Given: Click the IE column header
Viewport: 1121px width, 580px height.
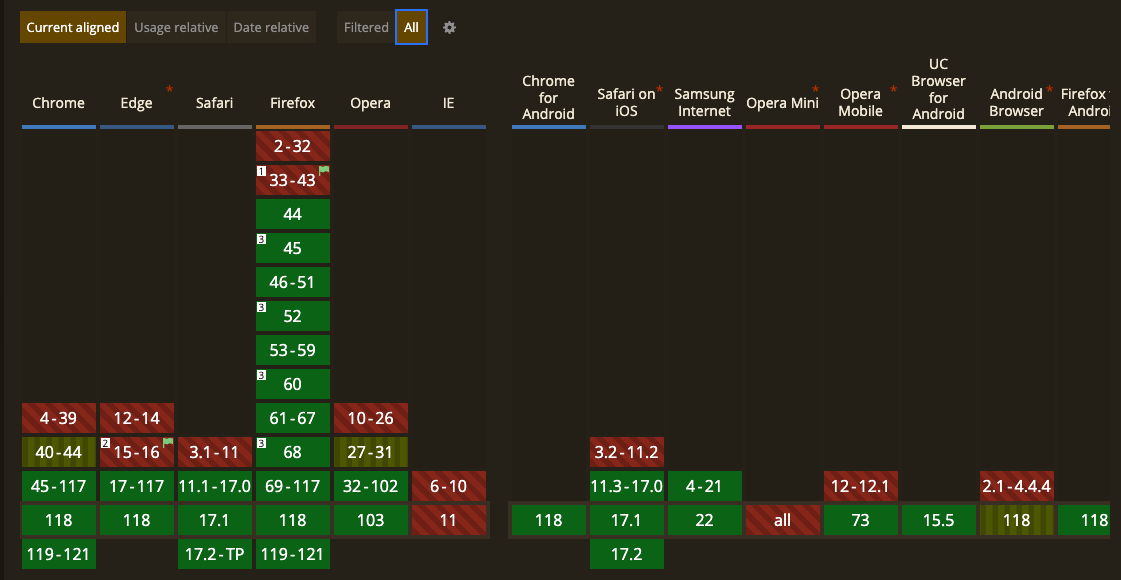Looking at the screenshot, I should 448,103.
